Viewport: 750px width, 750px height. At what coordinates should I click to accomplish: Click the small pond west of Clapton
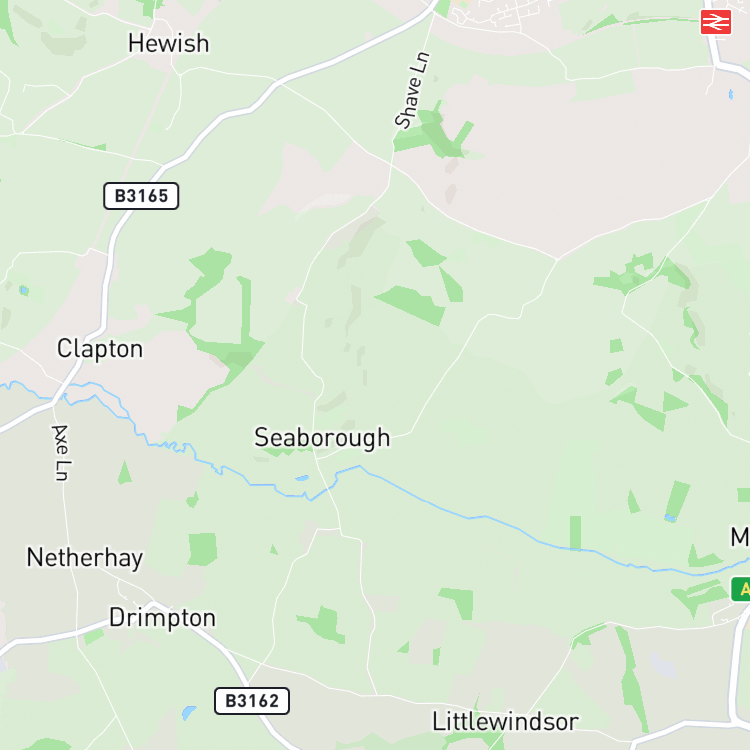(23, 290)
